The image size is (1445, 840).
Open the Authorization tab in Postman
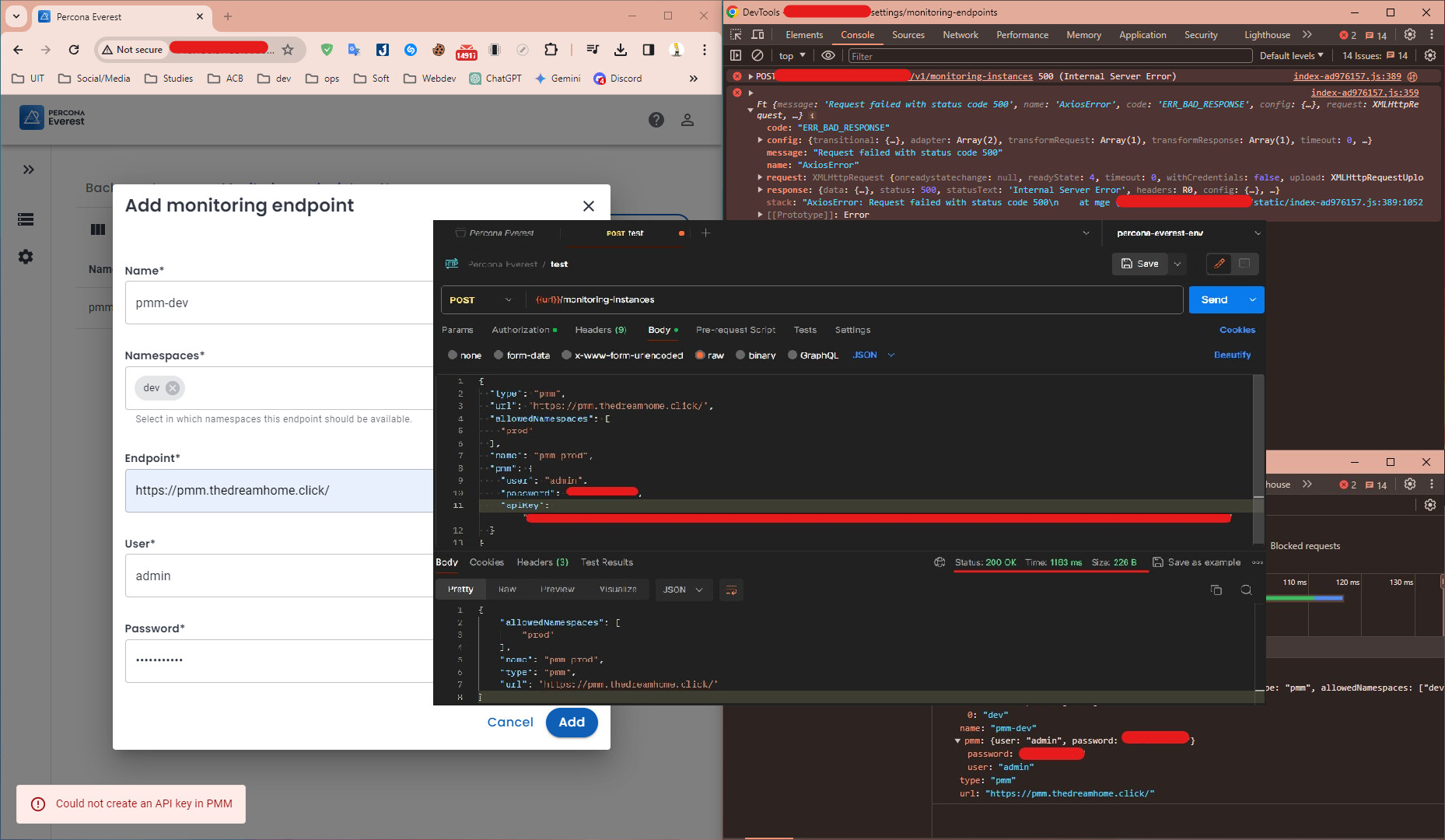point(523,330)
